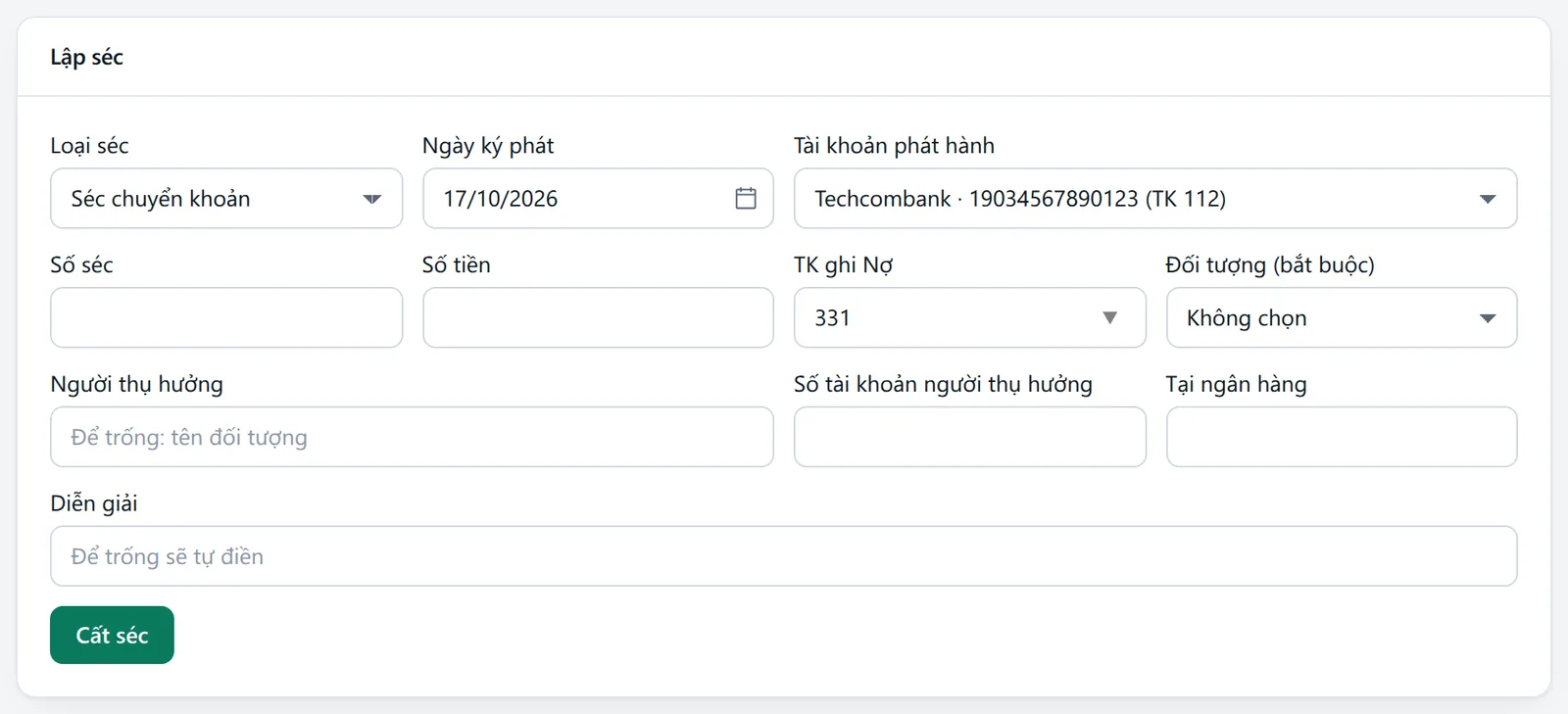Open the Loại séc dropdown
1568x714 pixels.
[x=226, y=198]
